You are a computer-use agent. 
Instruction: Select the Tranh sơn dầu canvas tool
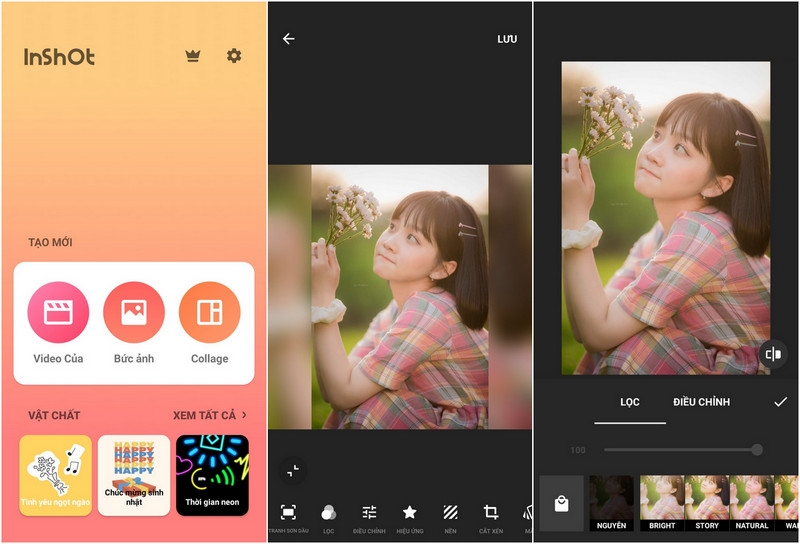[288, 518]
